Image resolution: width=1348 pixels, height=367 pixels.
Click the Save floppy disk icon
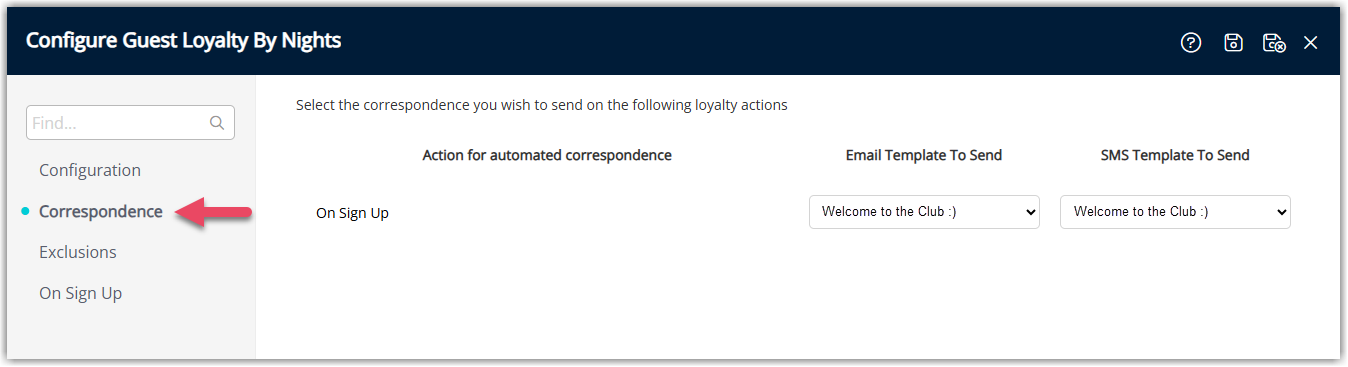pos(1233,42)
